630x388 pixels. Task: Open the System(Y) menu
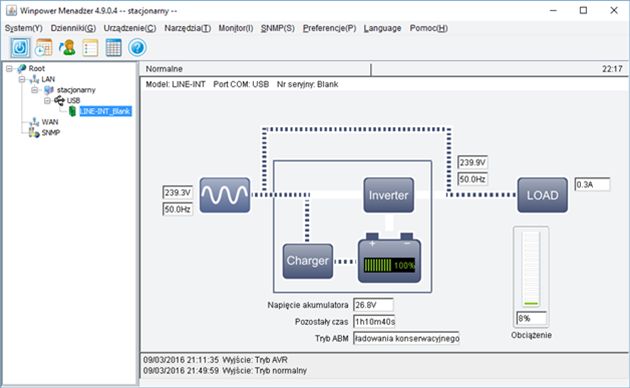pyautogui.click(x=24, y=28)
